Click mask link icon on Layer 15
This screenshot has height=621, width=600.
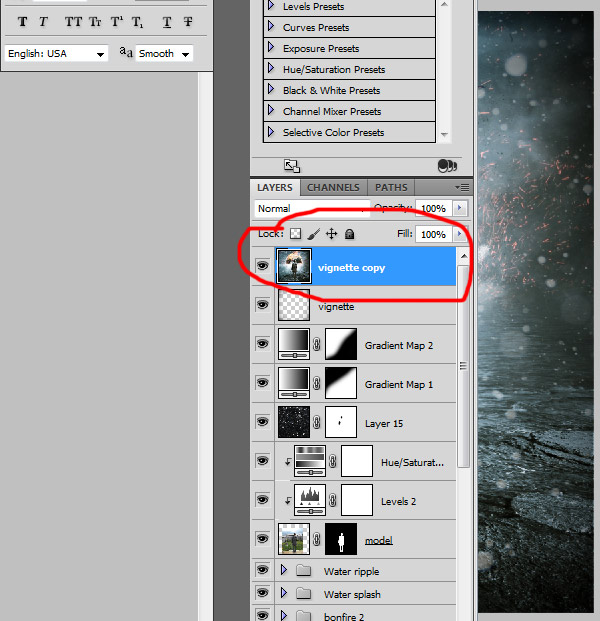pos(316,422)
